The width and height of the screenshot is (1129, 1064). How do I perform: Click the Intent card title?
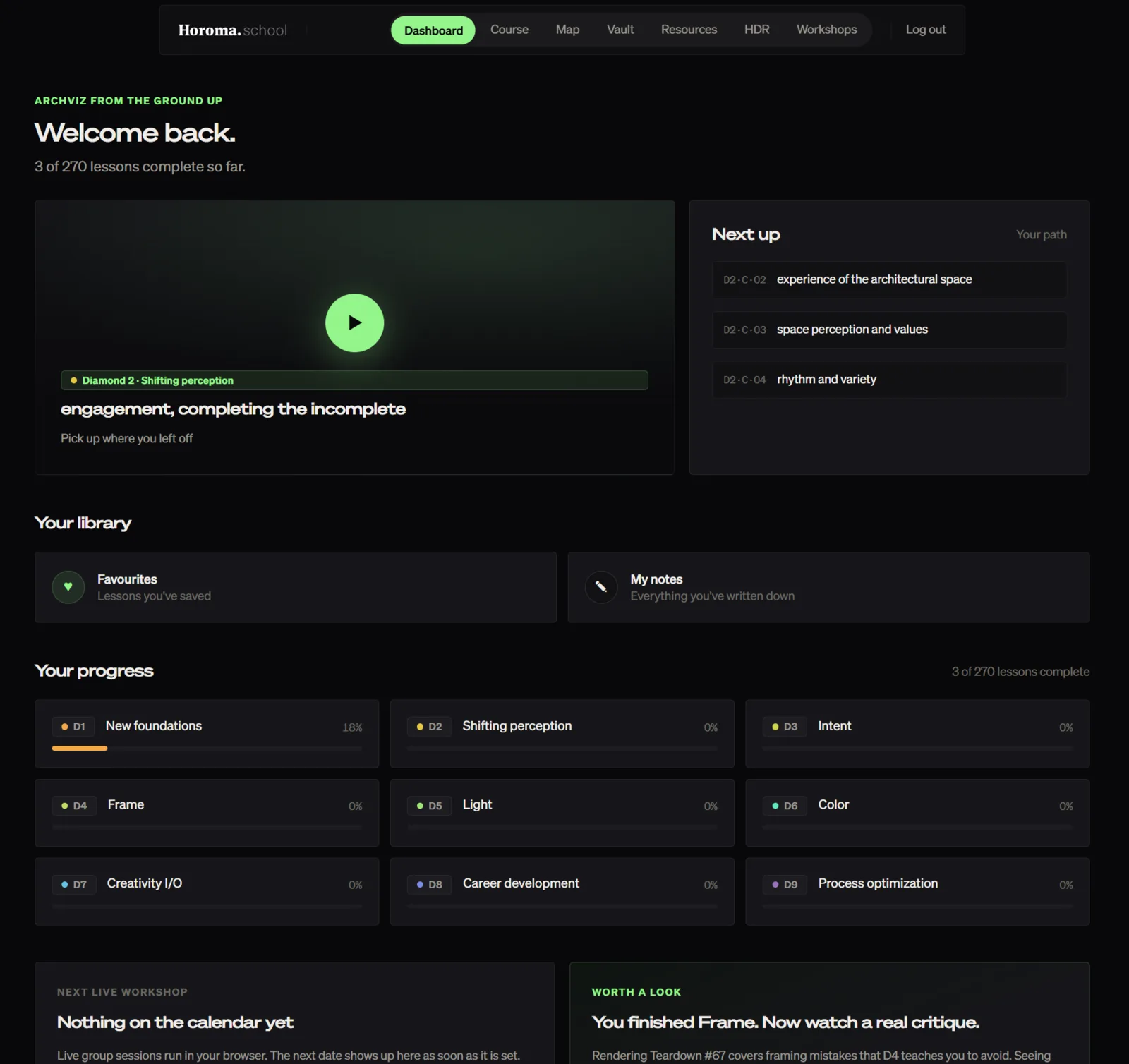pyautogui.click(x=835, y=726)
